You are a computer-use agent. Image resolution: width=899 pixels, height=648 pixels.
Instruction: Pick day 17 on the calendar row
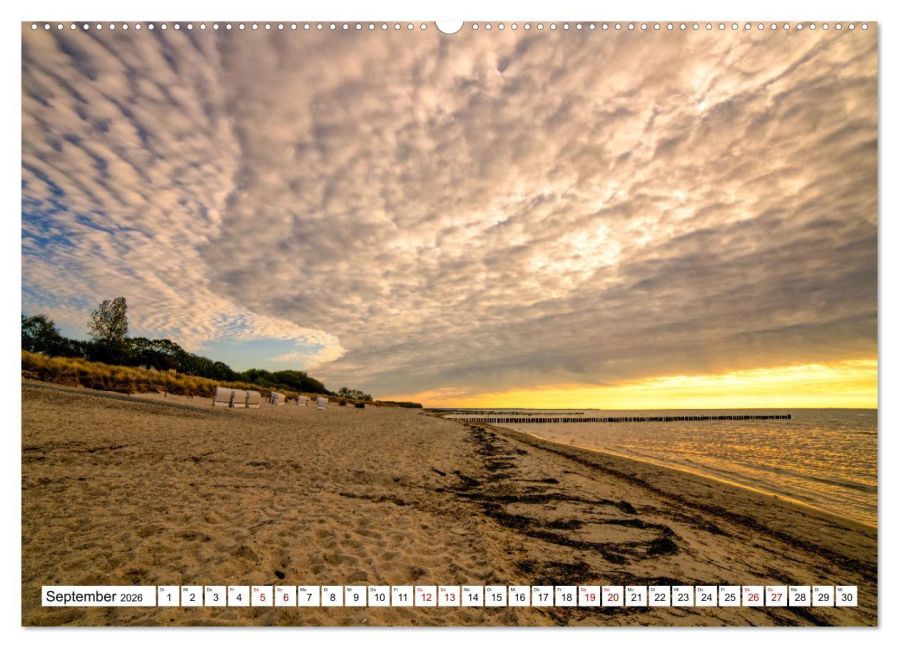coord(542,597)
